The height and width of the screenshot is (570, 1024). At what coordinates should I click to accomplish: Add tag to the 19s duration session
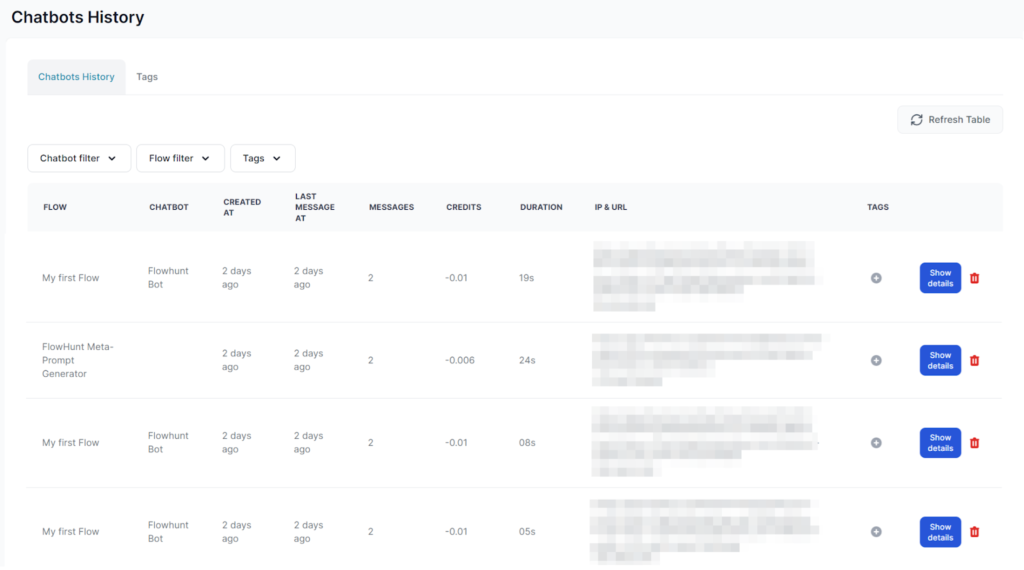[x=876, y=278]
